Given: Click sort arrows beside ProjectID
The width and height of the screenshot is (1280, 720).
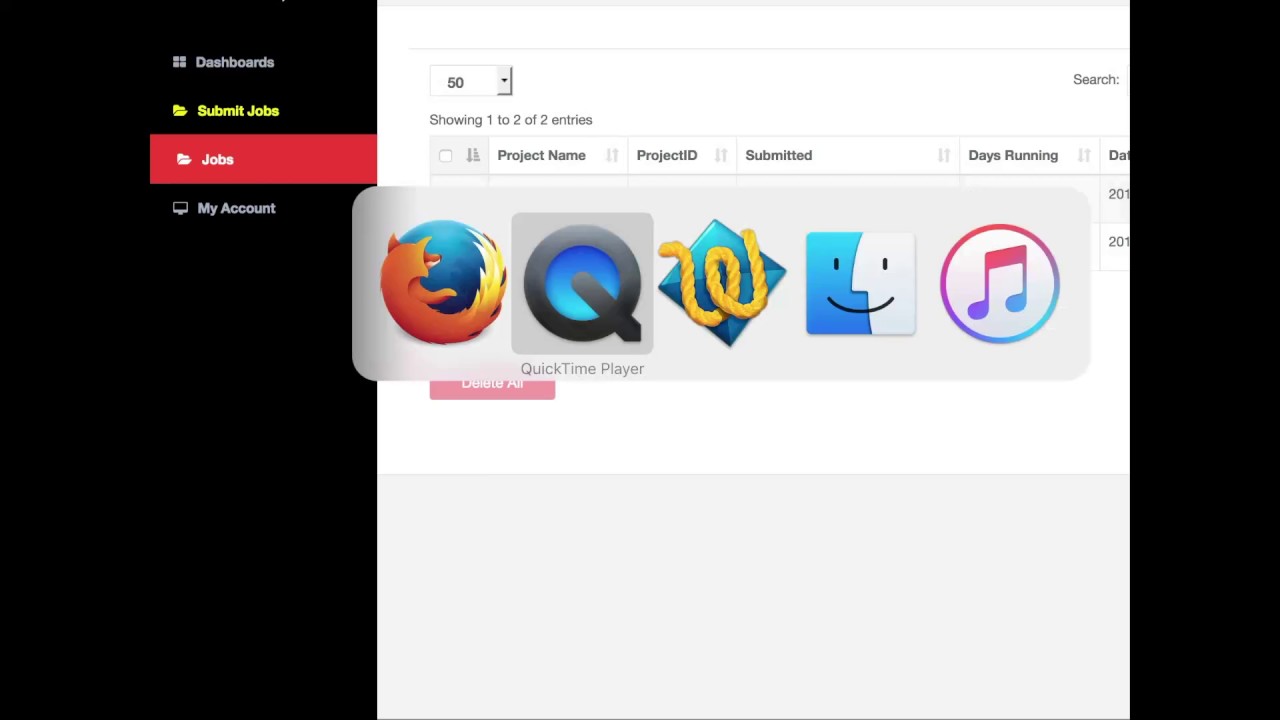Looking at the screenshot, I should point(721,156).
